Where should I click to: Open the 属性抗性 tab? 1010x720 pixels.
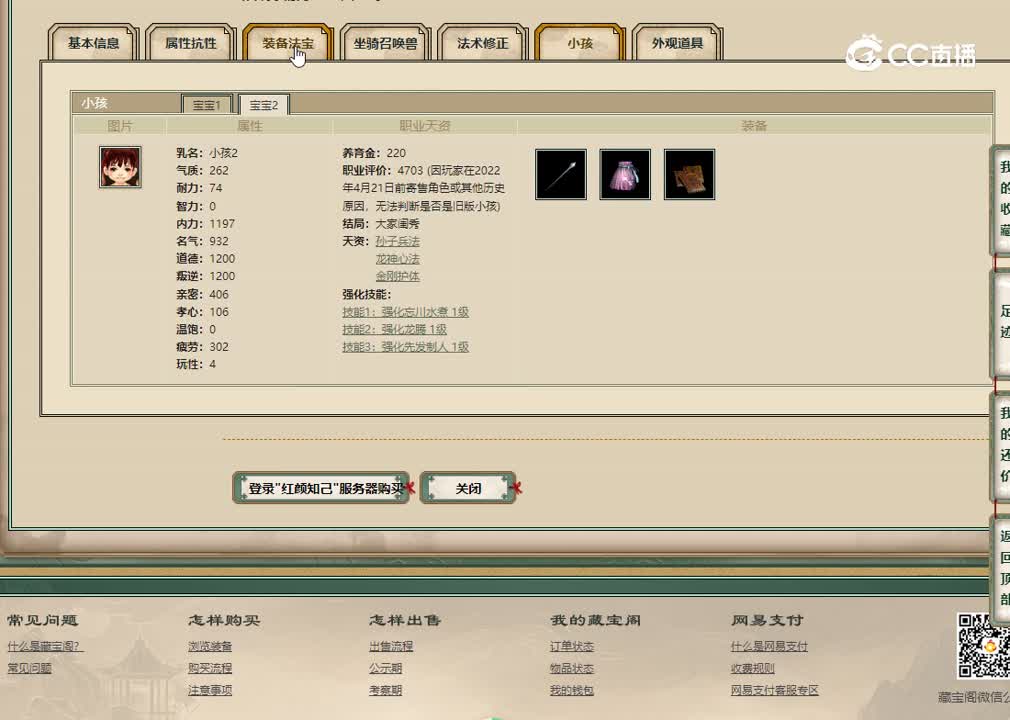coord(190,42)
